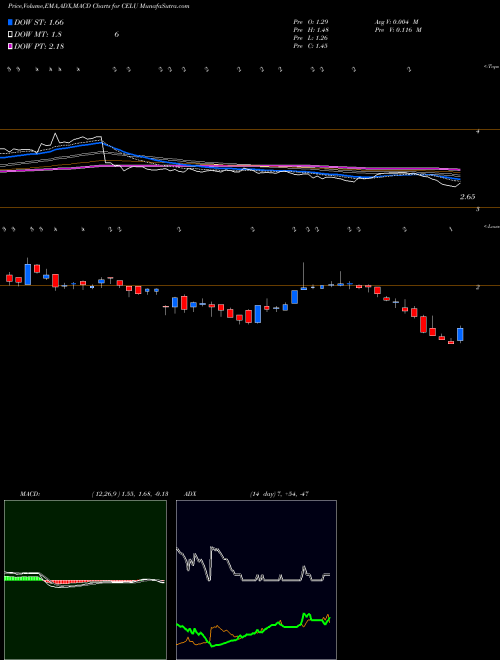Click the Pre C: 1.43 value
The height and width of the screenshot is (660, 500).
pos(311,46)
